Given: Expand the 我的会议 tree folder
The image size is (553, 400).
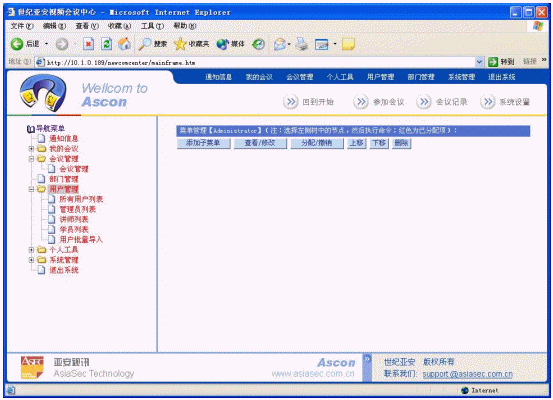Looking at the screenshot, I should [x=31, y=149].
